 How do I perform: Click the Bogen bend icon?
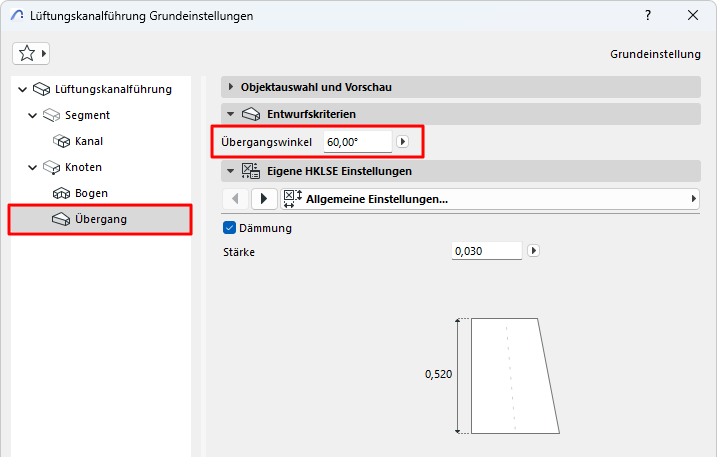tap(61, 194)
